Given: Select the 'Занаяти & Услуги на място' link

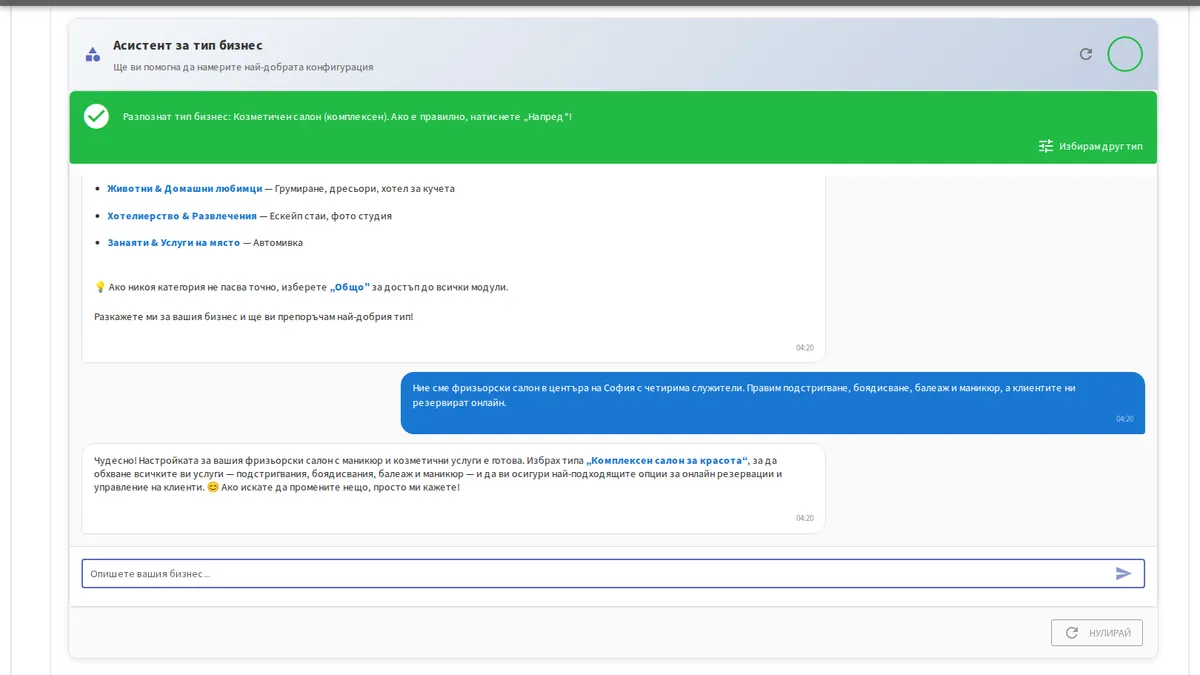Looking at the screenshot, I should pos(174,242).
